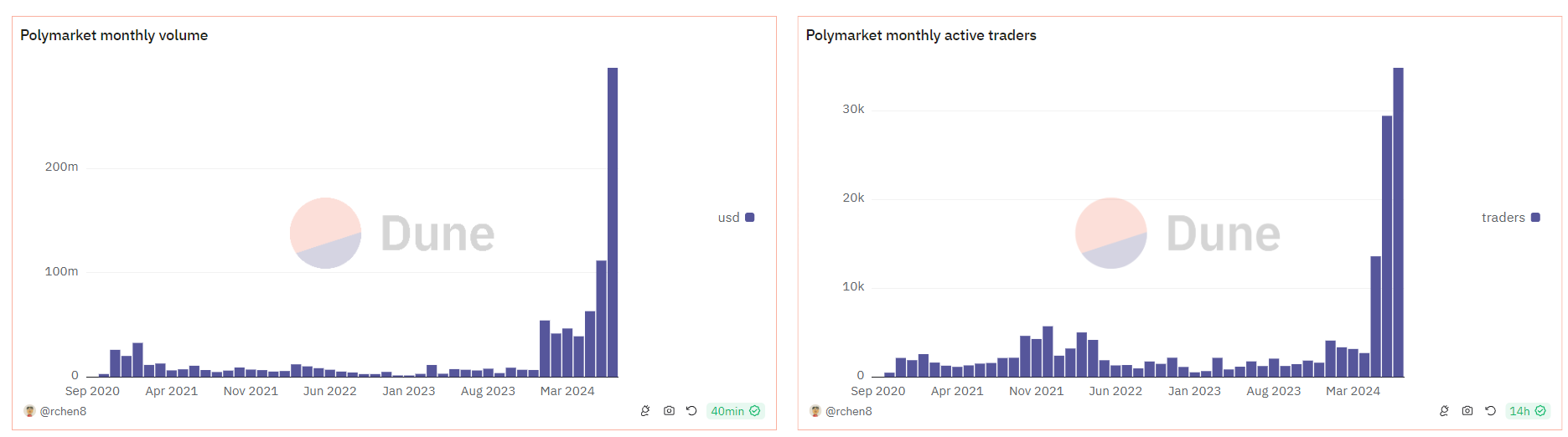Click 'Aug 2023' label on traders chart
This screenshot has height=437, width=1568.
pyautogui.click(x=1273, y=391)
